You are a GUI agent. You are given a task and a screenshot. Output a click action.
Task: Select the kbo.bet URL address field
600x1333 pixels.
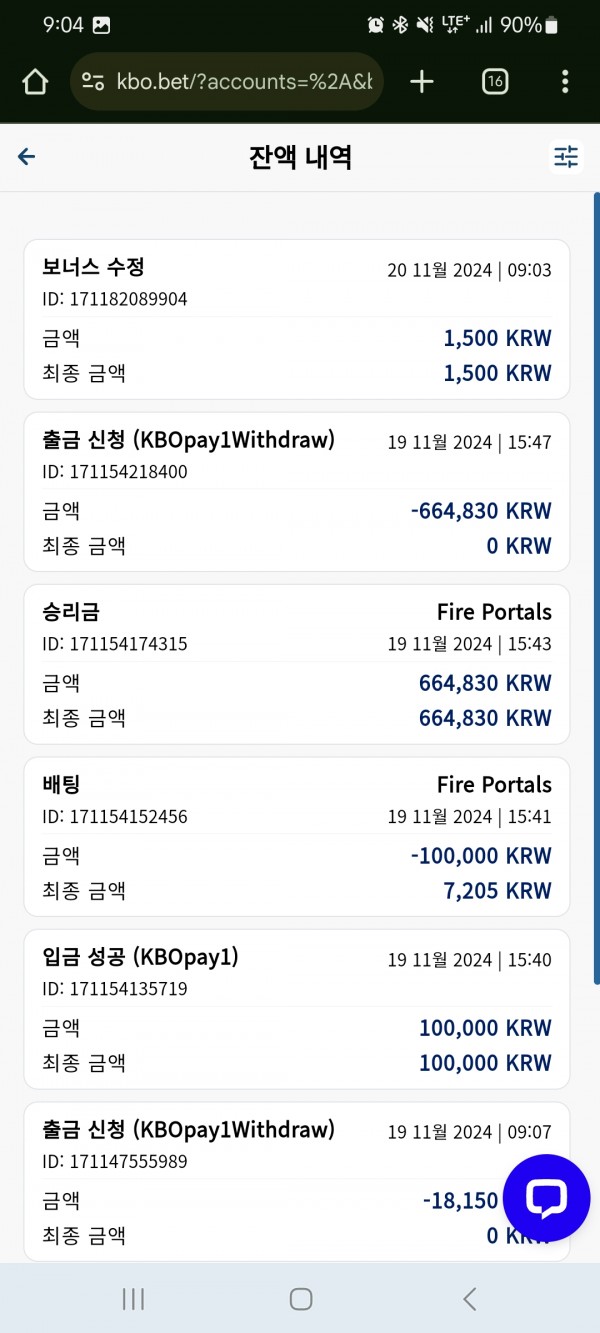(x=227, y=82)
